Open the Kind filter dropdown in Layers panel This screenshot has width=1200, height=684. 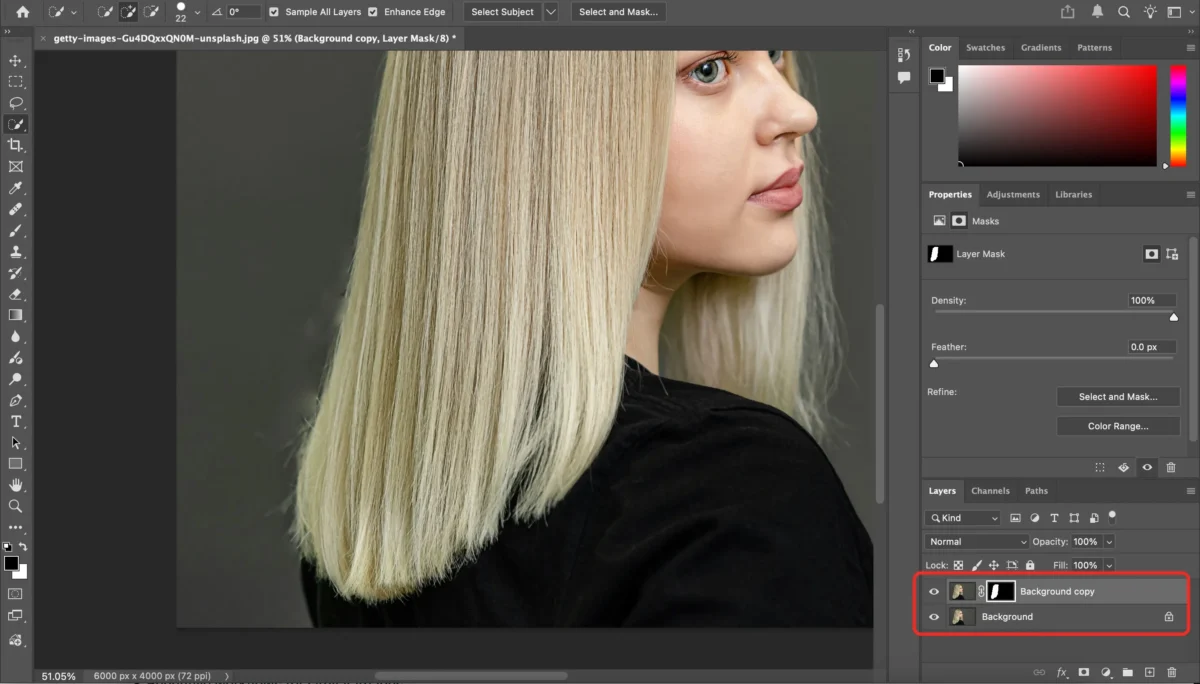click(x=961, y=517)
